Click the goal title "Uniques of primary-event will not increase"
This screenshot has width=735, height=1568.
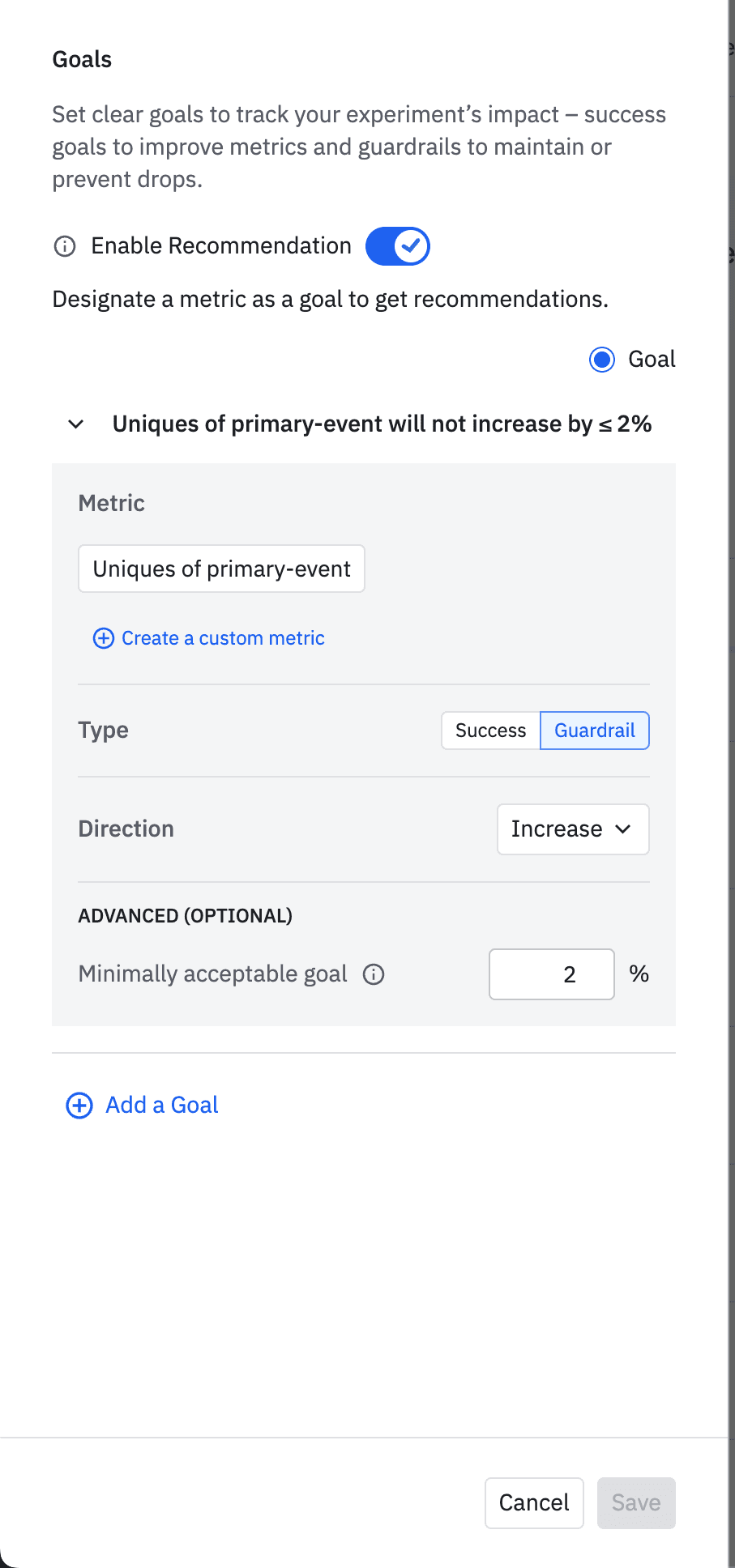(382, 424)
